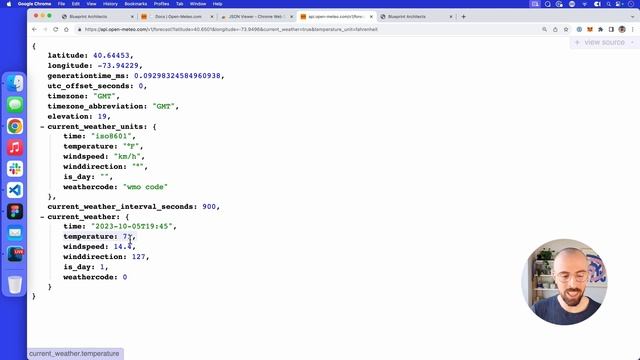
Task: Open the LIVE-badged app in Dock
Action: click(x=15, y=253)
